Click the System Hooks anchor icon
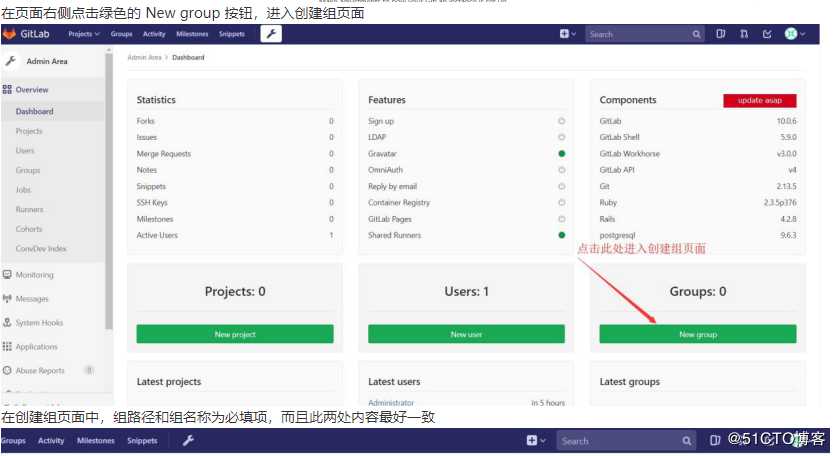Viewport: 836px width, 456px height. (x=7, y=323)
